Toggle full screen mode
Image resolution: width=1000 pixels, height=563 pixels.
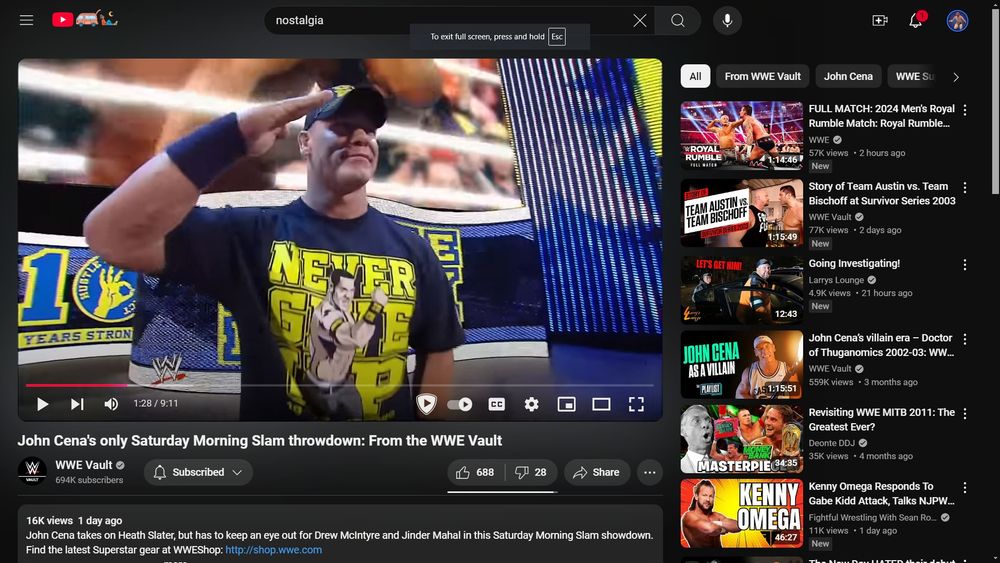click(636, 404)
